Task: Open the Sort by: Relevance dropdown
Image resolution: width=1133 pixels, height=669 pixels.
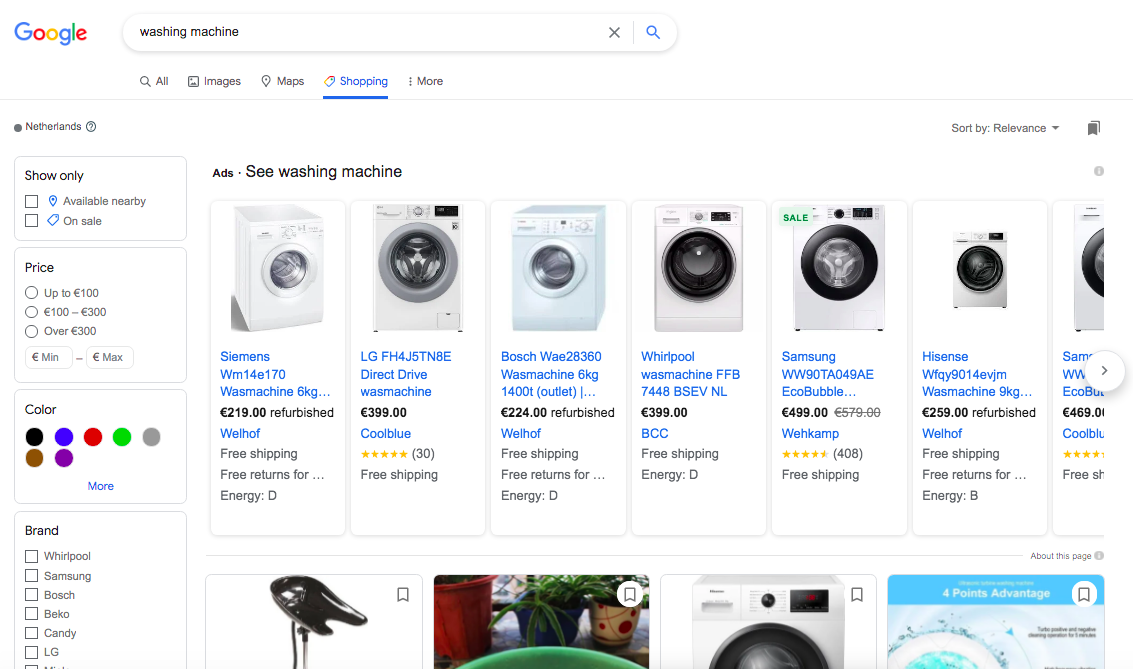Action: click(x=1005, y=128)
